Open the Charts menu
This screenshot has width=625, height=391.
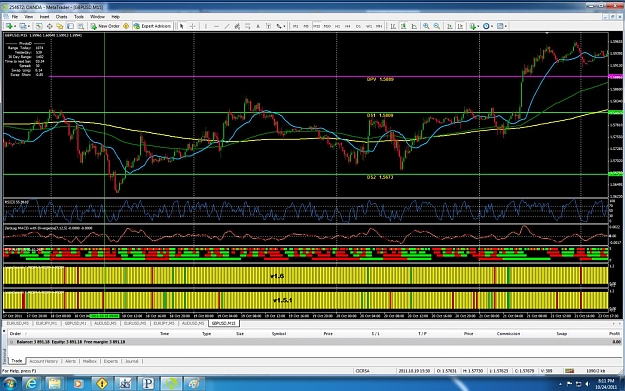click(61, 17)
